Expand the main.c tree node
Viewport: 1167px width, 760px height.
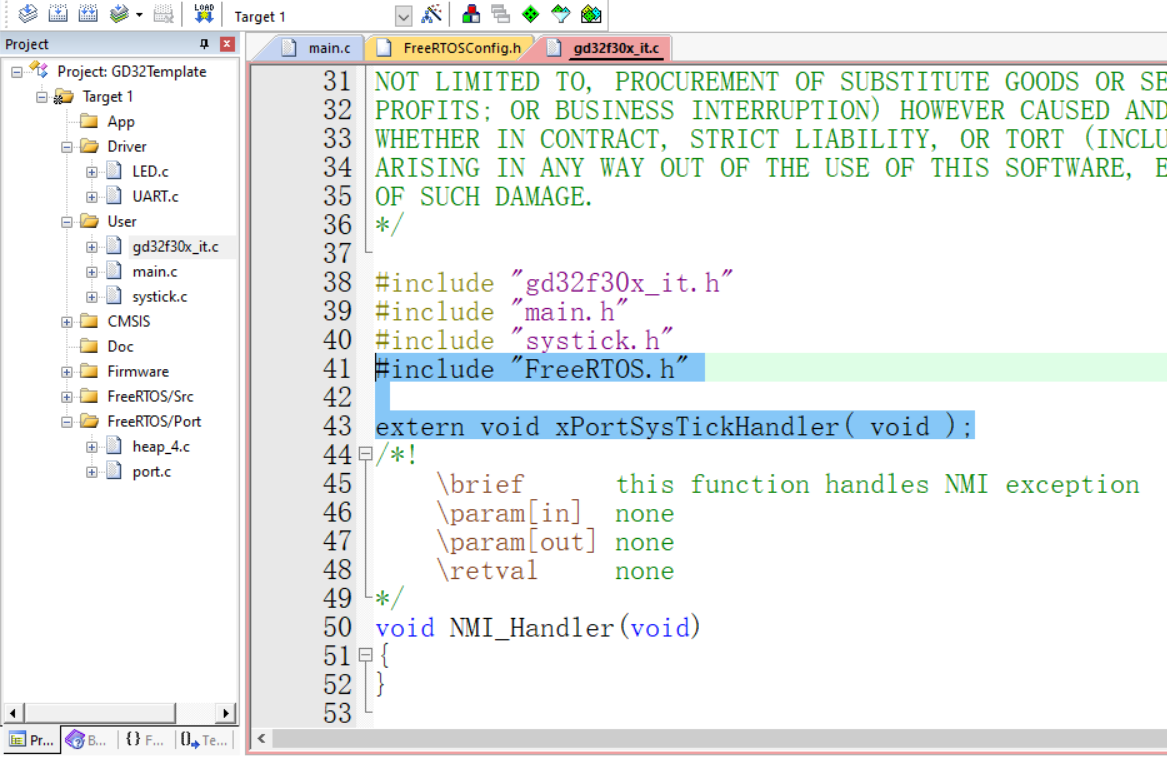[92, 272]
